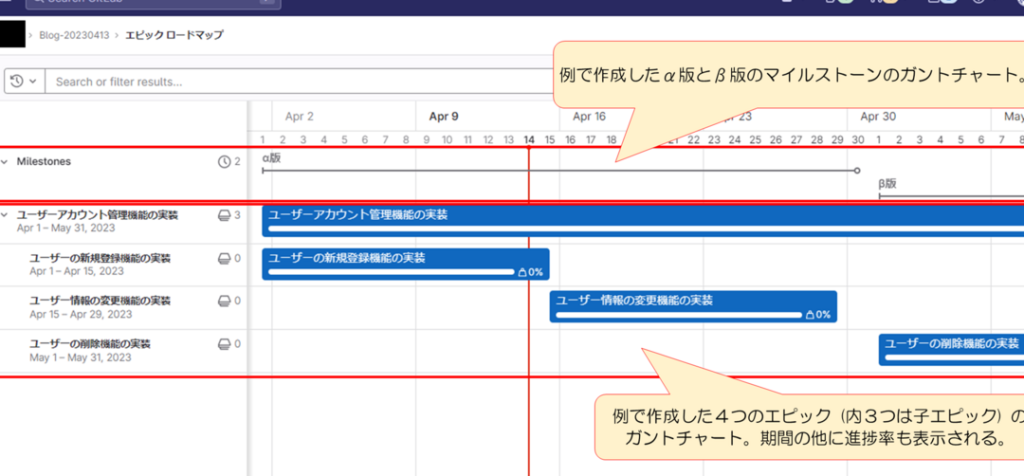Click the エピック ロードマップ breadcrumb

(174, 35)
